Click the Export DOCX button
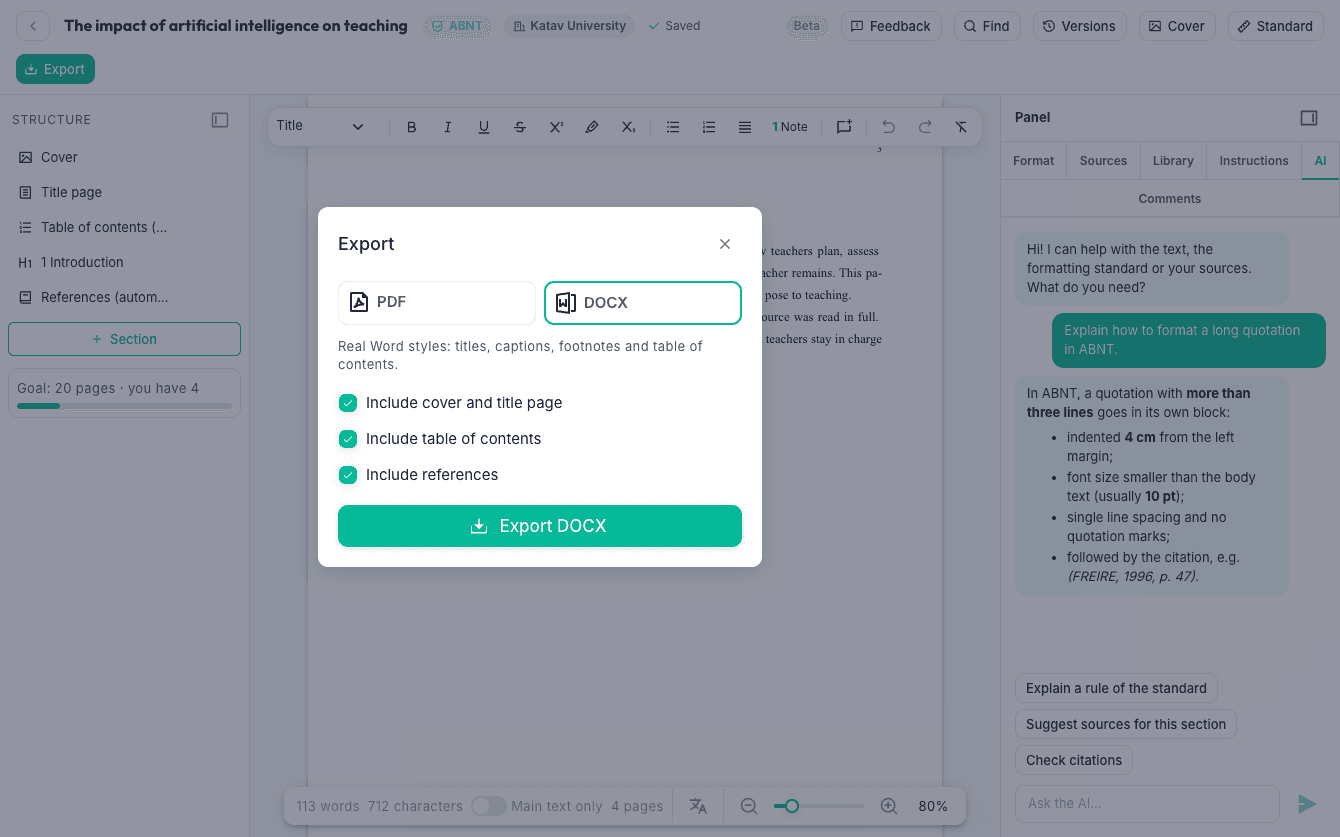 [x=540, y=526]
